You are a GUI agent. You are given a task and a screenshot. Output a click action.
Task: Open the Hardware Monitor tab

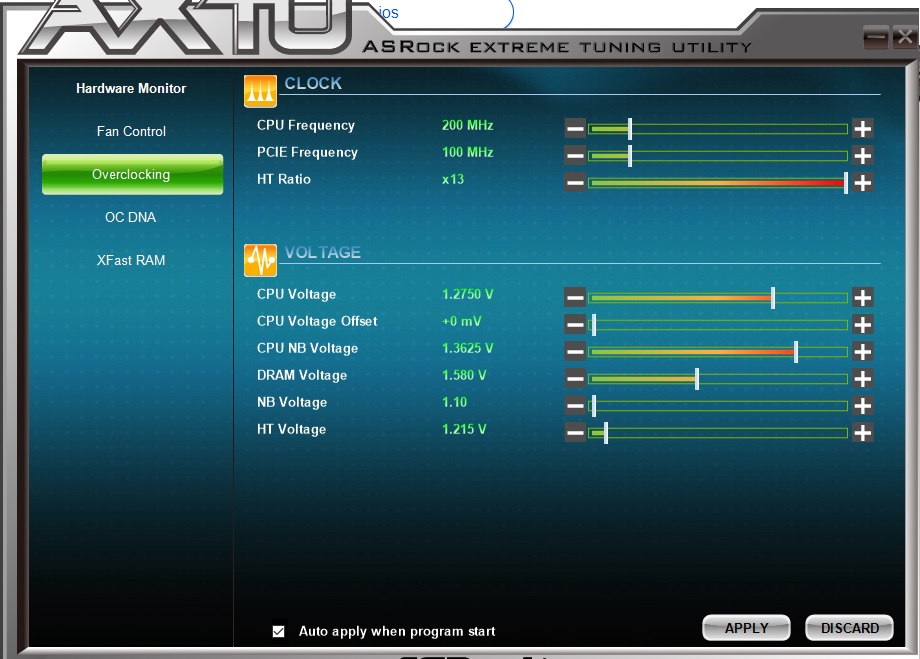[x=131, y=89]
